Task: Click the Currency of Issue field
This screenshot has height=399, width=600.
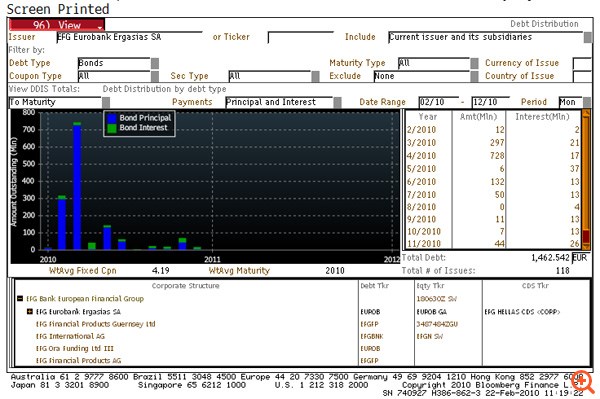Action: pyautogui.click(x=582, y=63)
